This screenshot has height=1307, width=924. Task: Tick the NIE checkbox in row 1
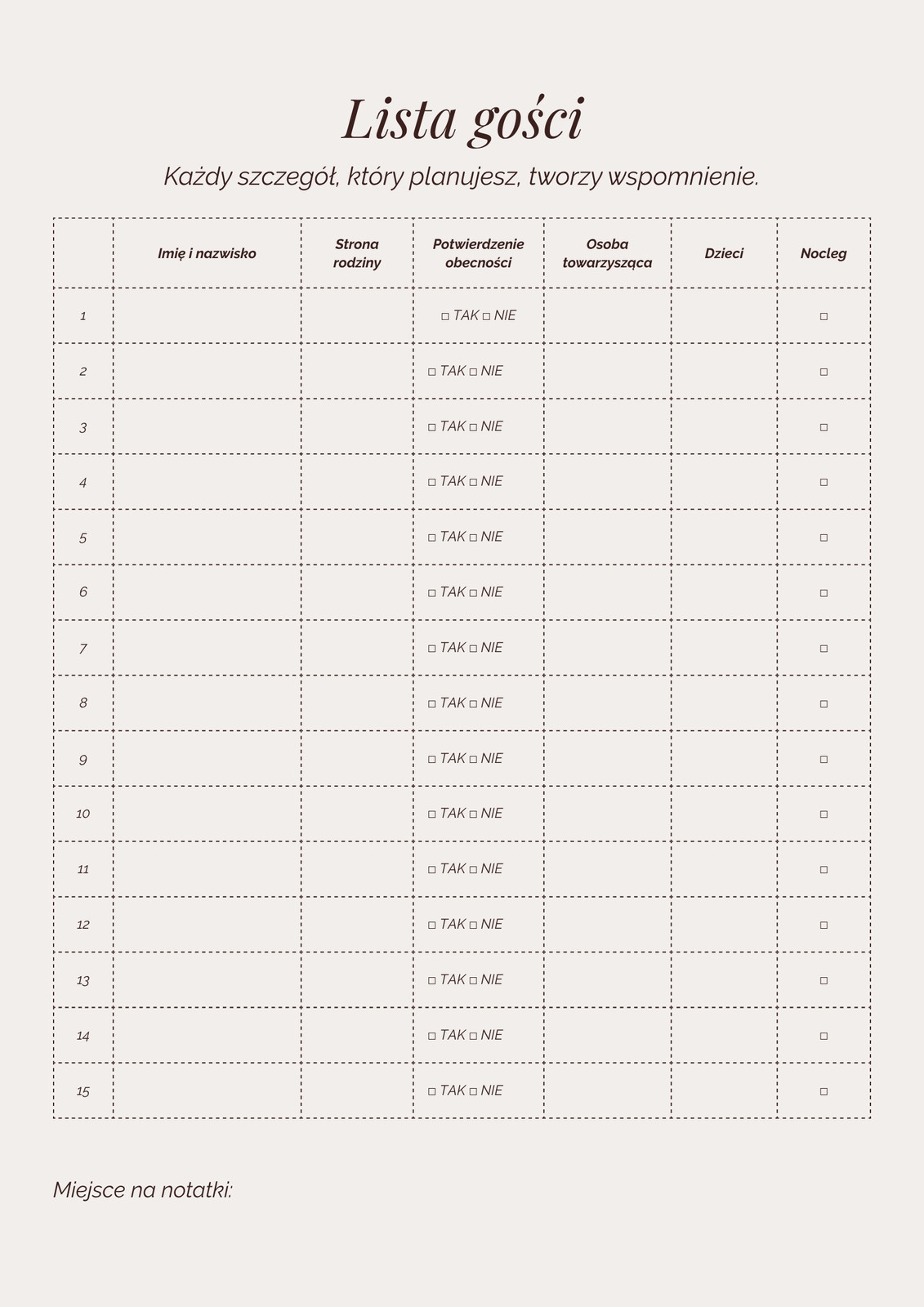click(486, 316)
